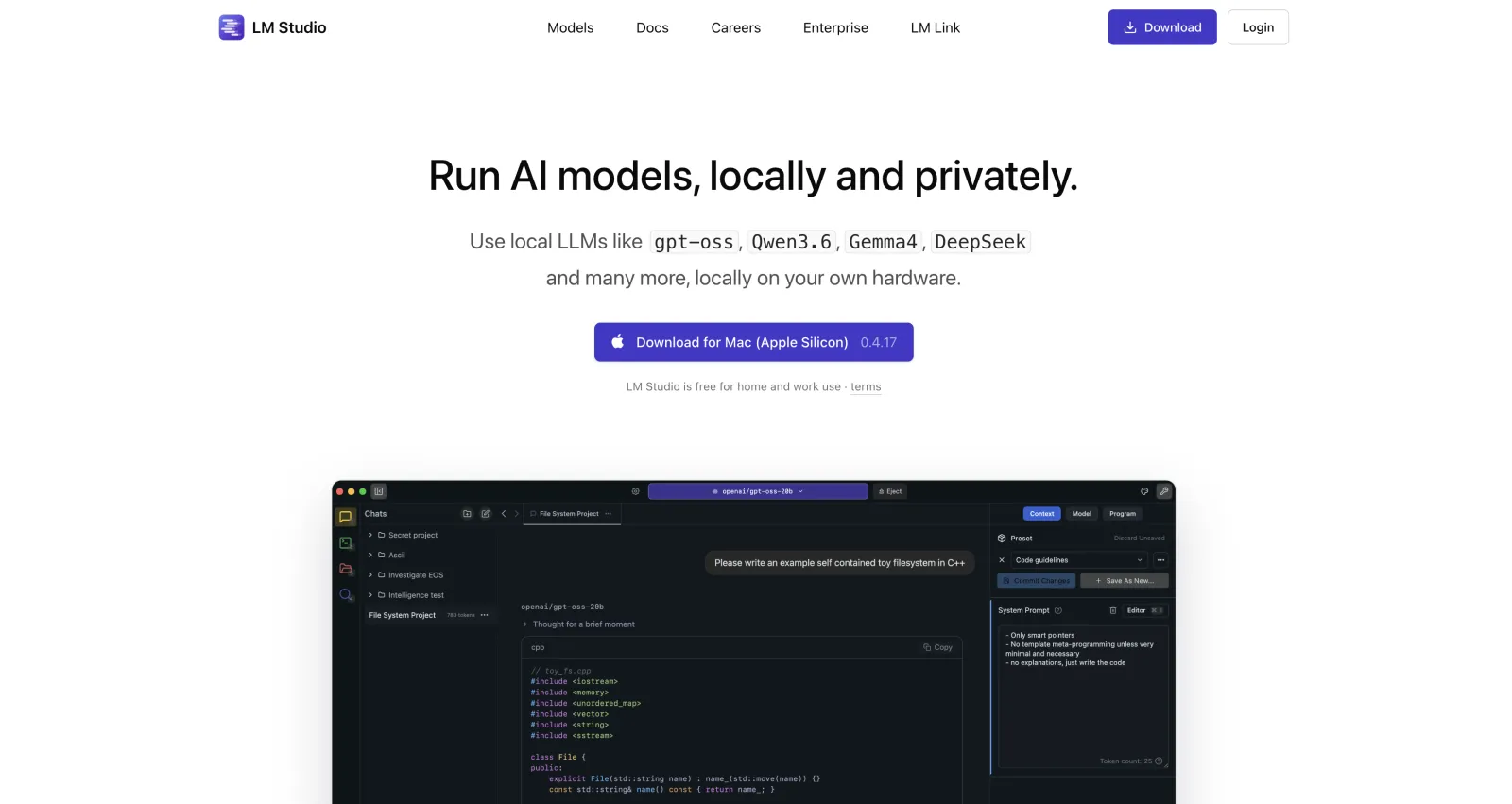Open the Models nav item
This screenshot has width=1512, height=804.
point(571,27)
